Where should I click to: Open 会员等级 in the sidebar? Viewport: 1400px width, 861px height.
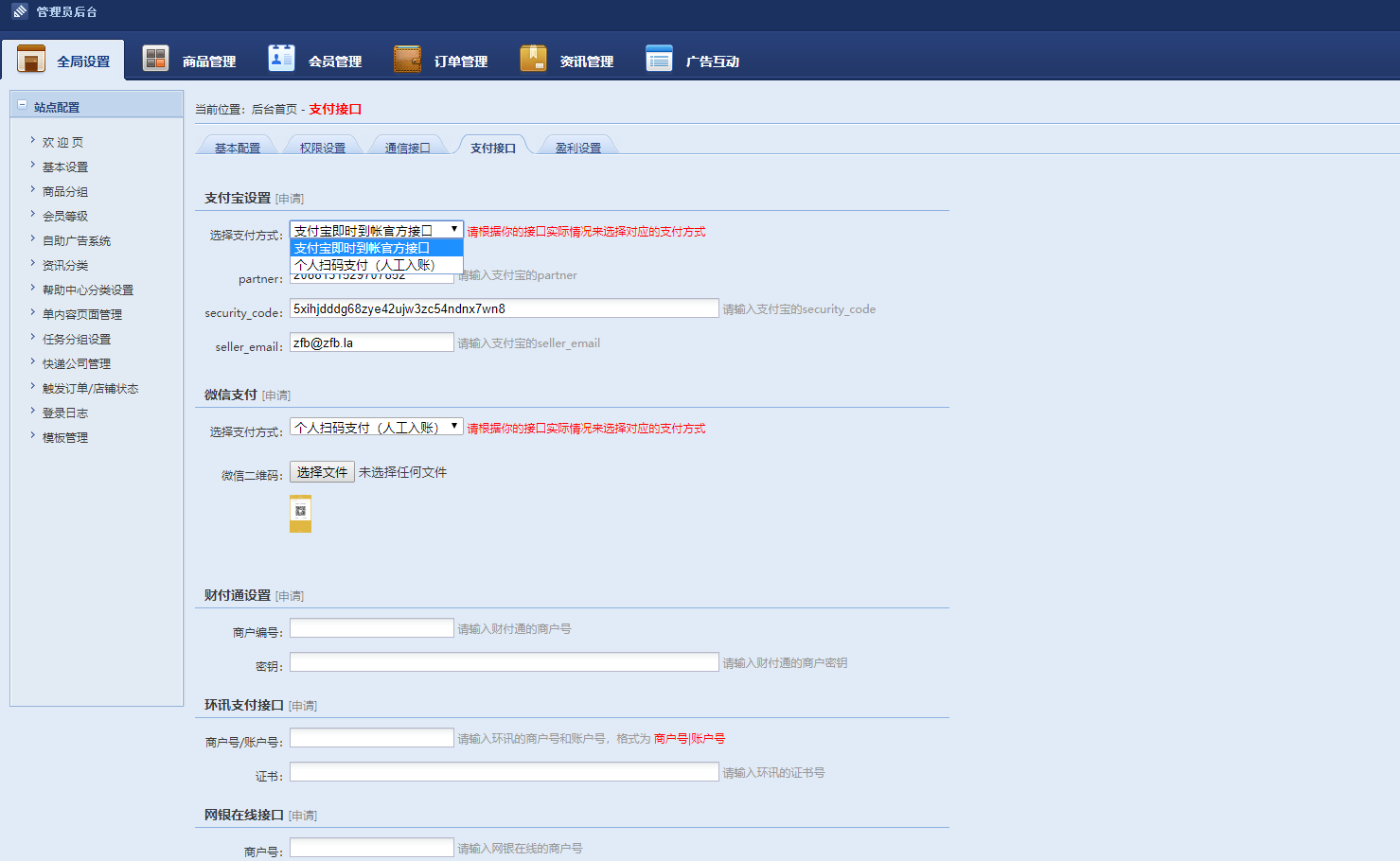click(x=65, y=216)
